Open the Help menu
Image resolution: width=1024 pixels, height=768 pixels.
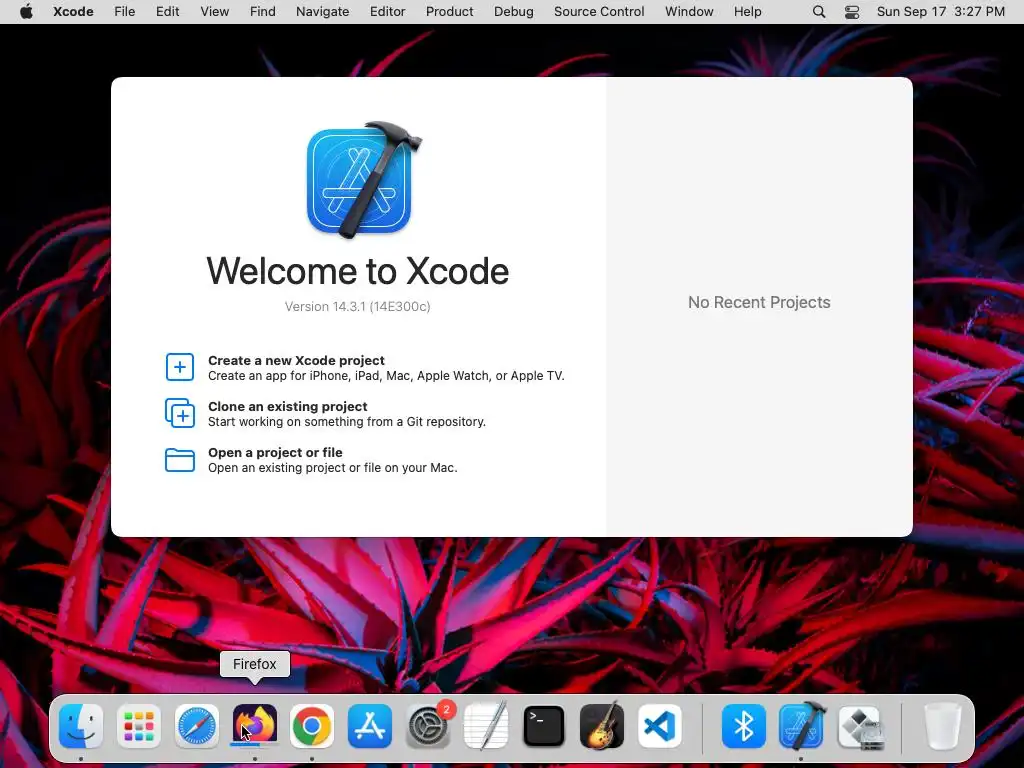pyautogui.click(x=747, y=12)
